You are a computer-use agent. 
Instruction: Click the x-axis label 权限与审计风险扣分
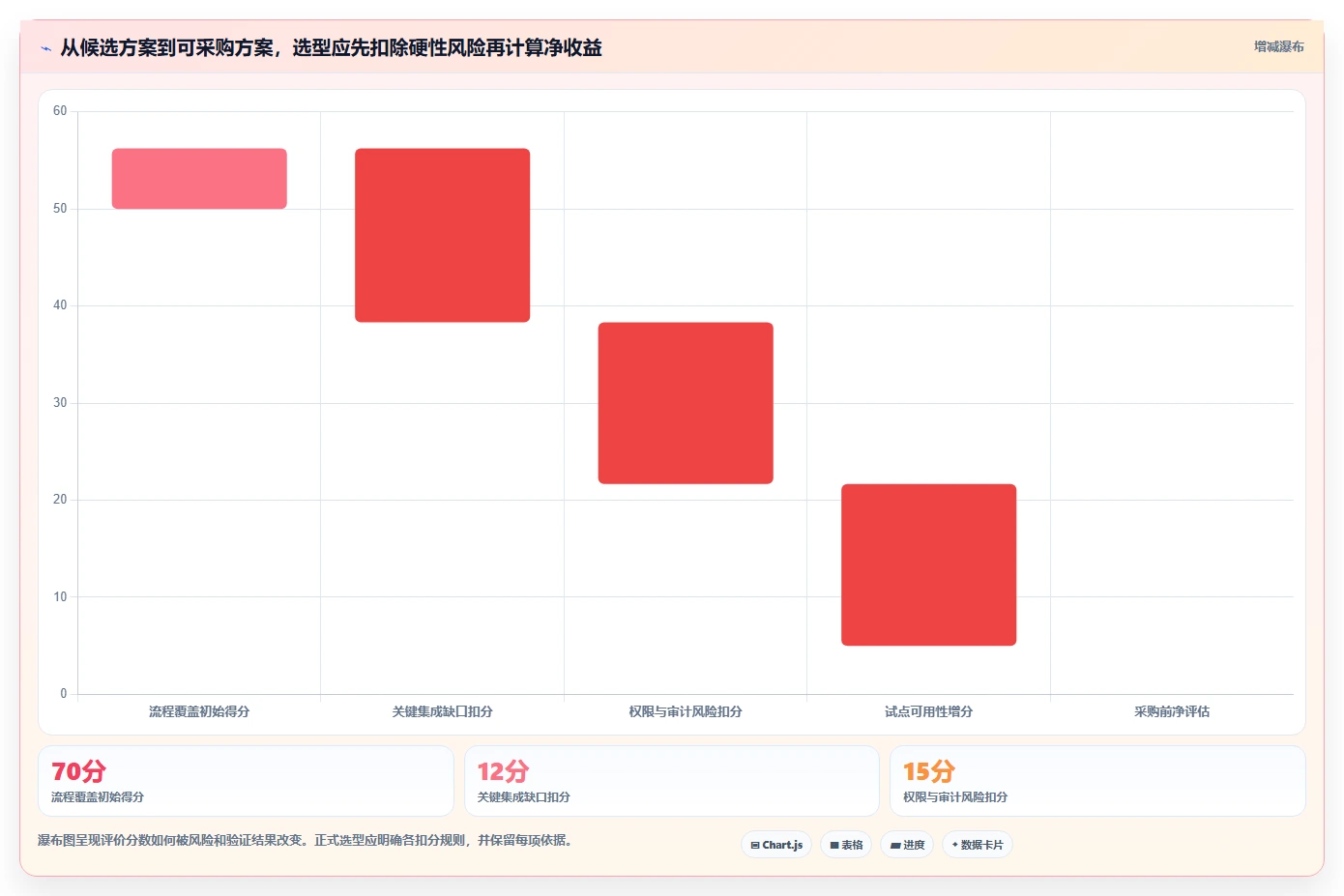click(x=686, y=711)
